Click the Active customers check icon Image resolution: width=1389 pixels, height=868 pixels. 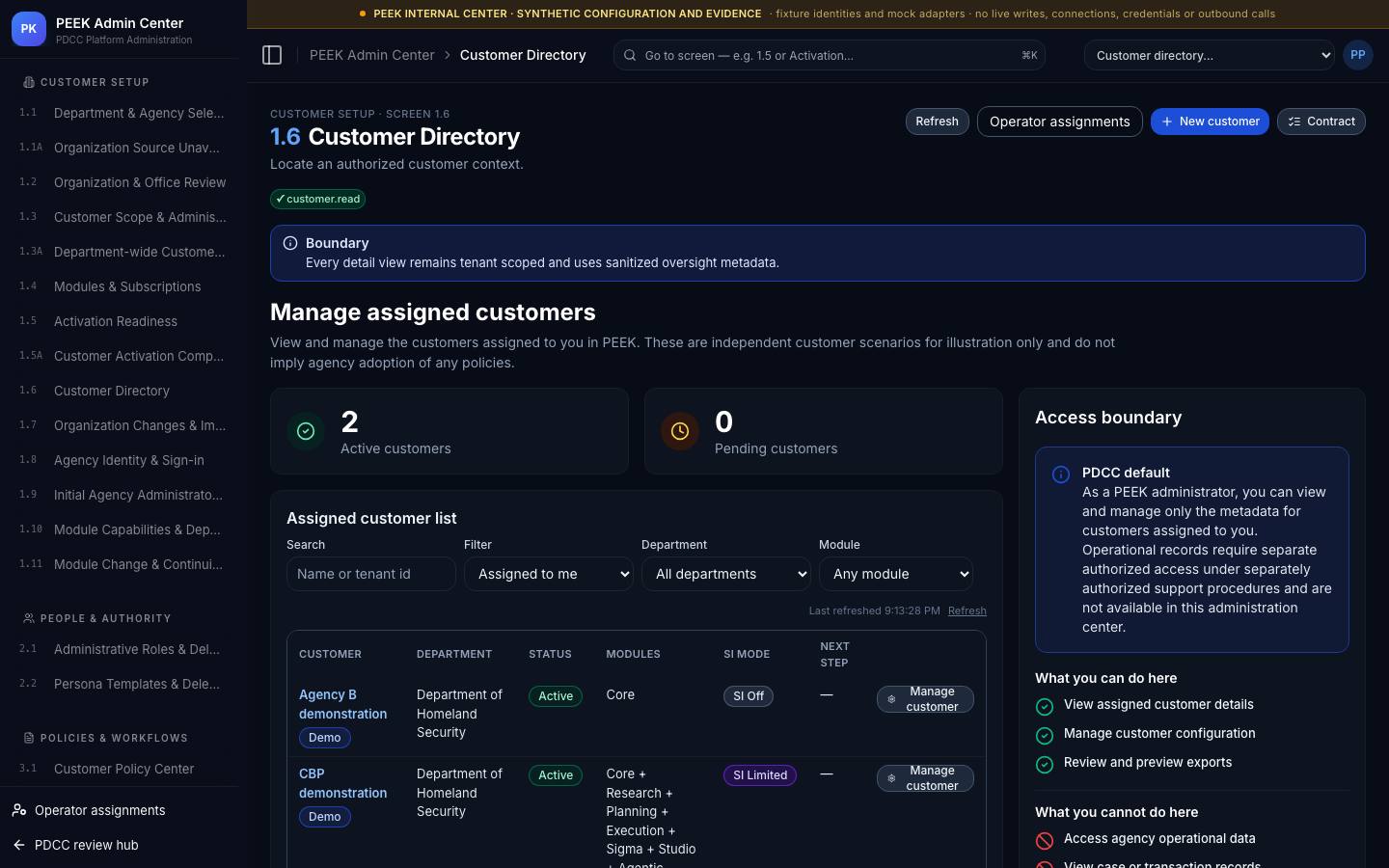[x=306, y=431]
